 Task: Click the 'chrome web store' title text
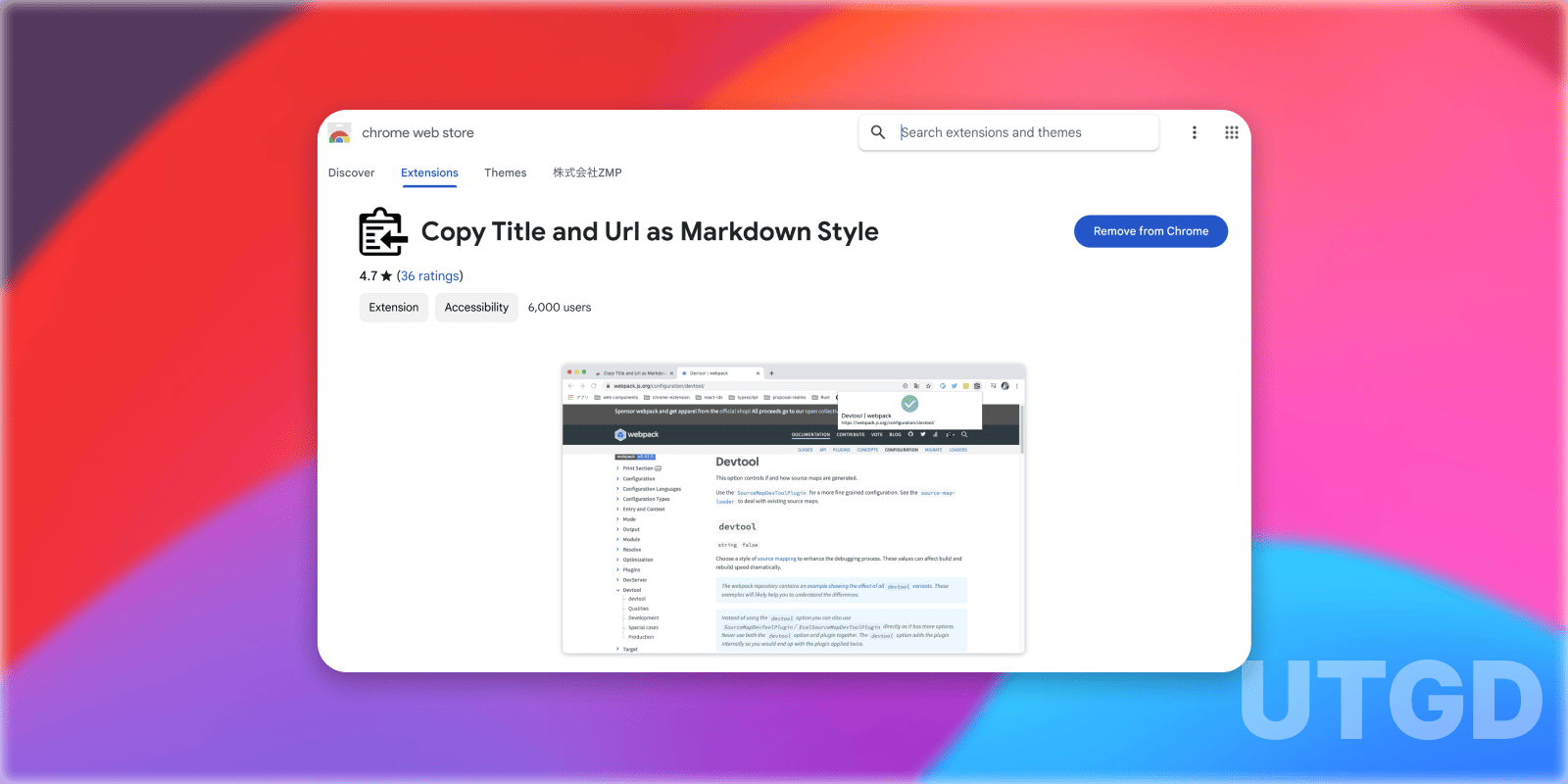pos(417,133)
